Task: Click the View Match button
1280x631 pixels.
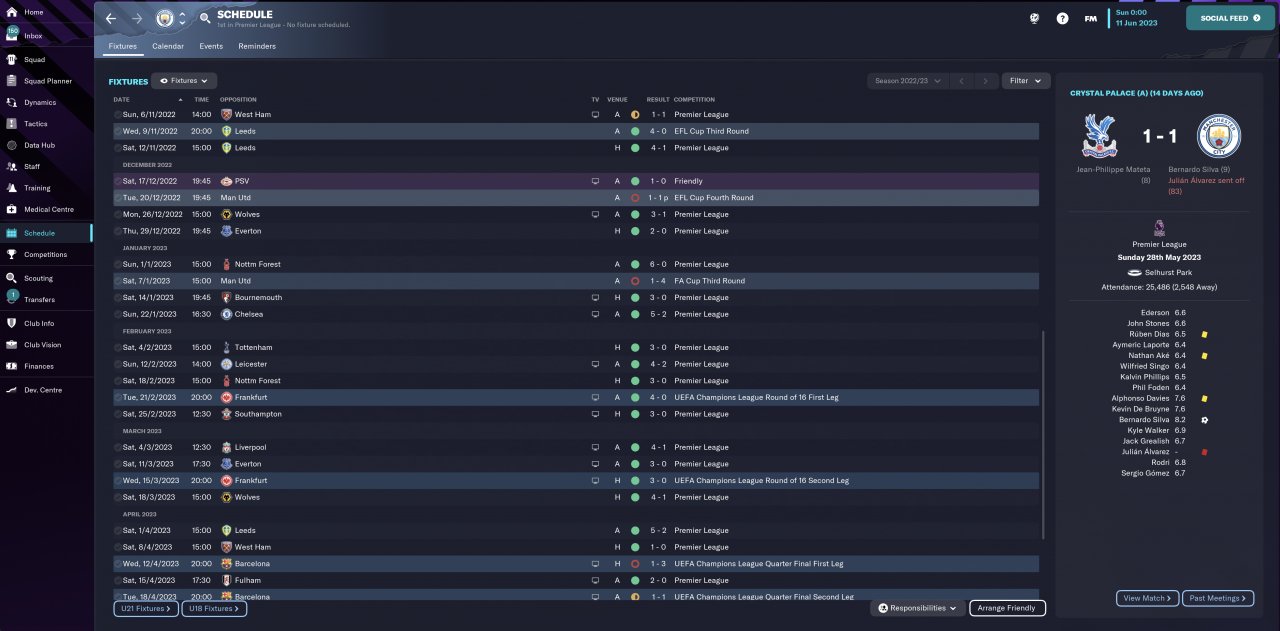Action: coord(1147,598)
